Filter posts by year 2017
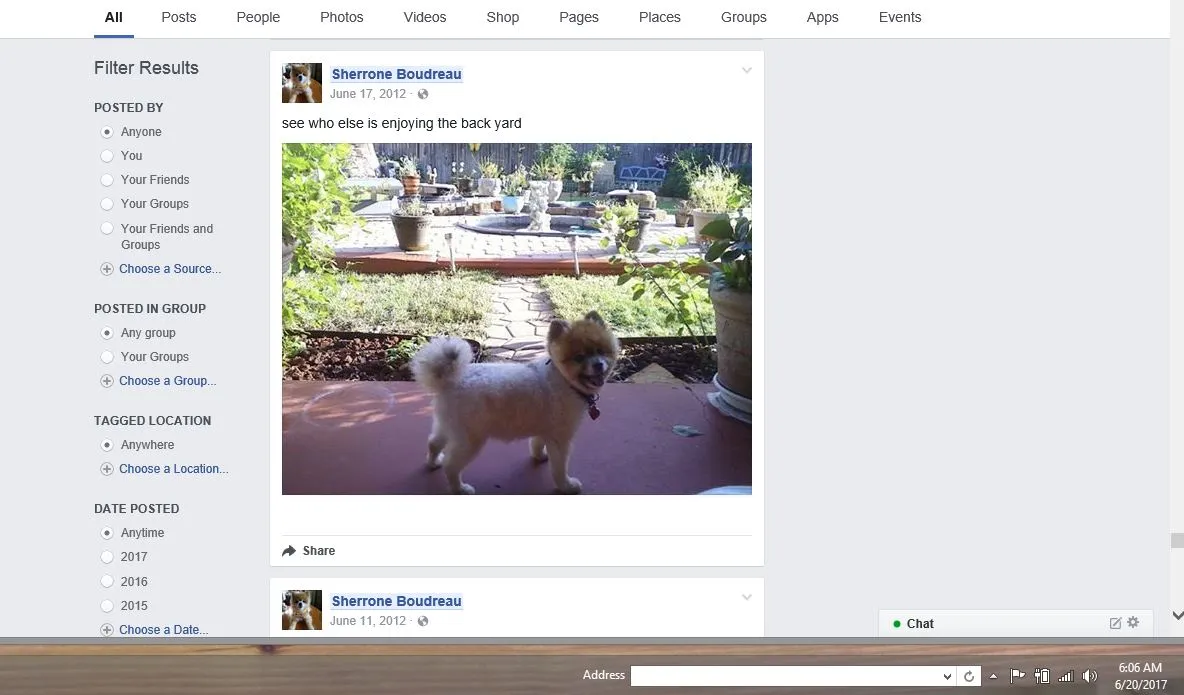1184x695 pixels. (107, 558)
